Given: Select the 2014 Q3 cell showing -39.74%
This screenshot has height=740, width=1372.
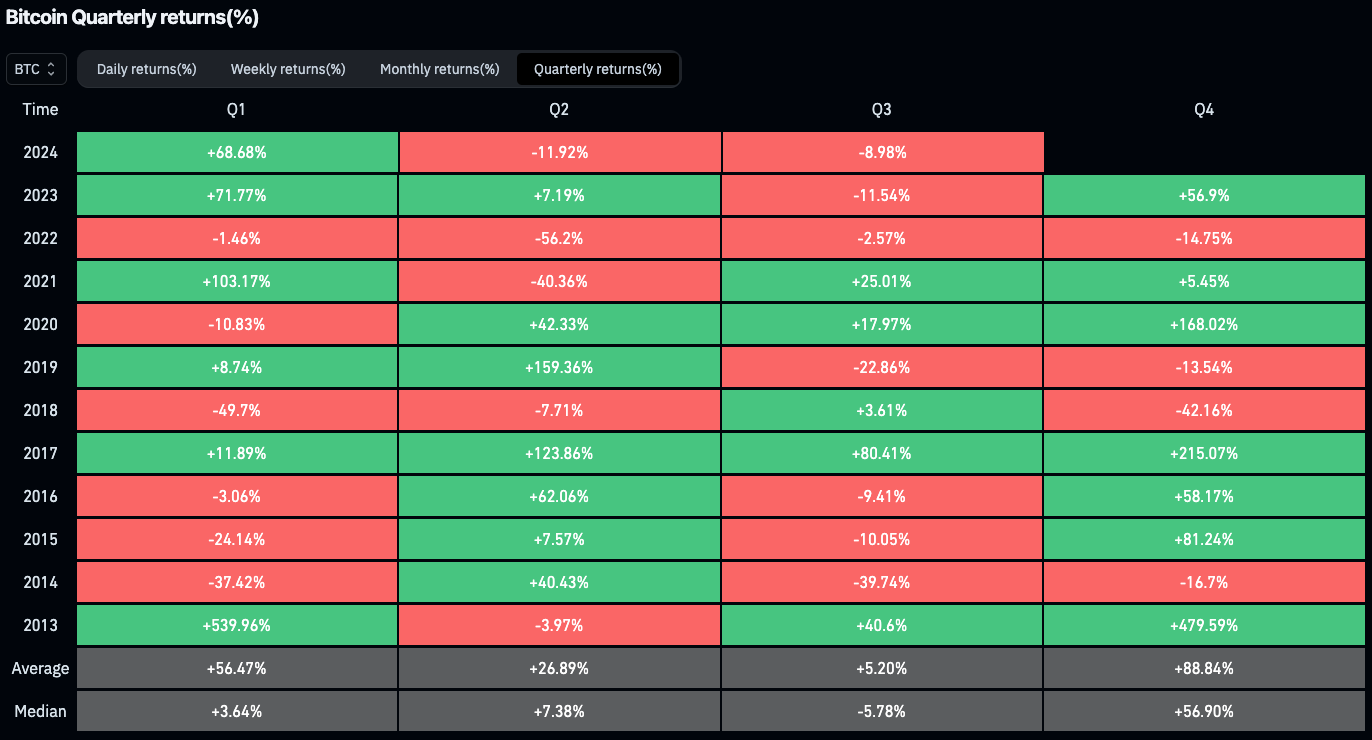Looking at the screenshot, I should point(881,582).
